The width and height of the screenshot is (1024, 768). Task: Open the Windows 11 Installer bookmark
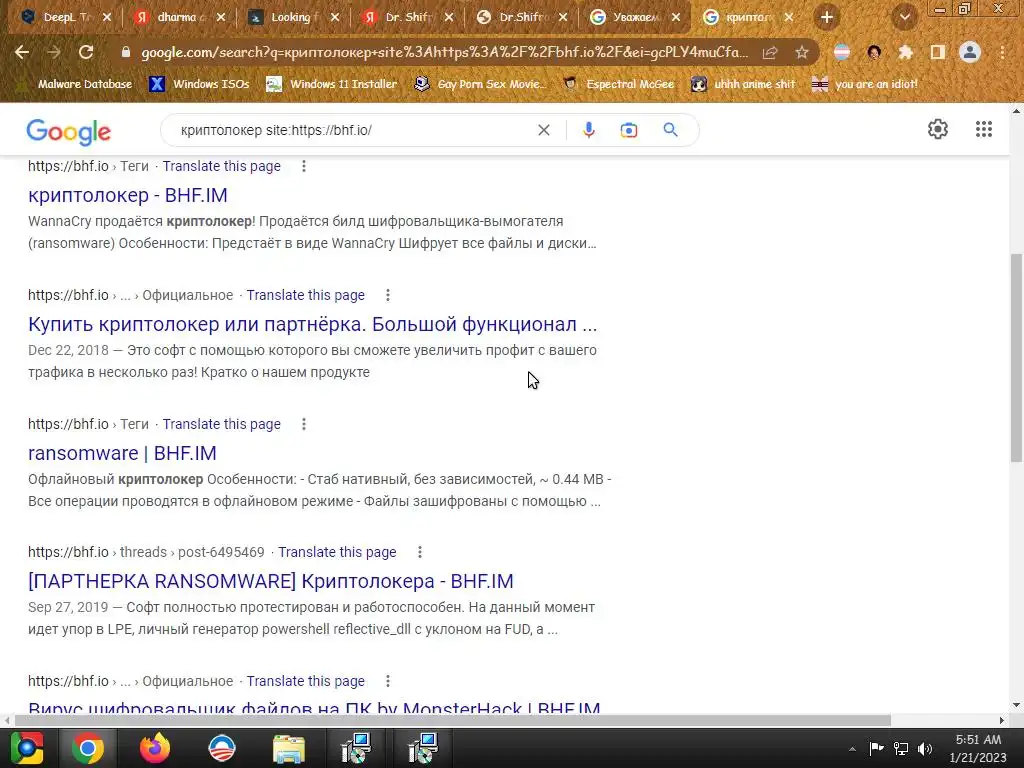tap(332, 84)
